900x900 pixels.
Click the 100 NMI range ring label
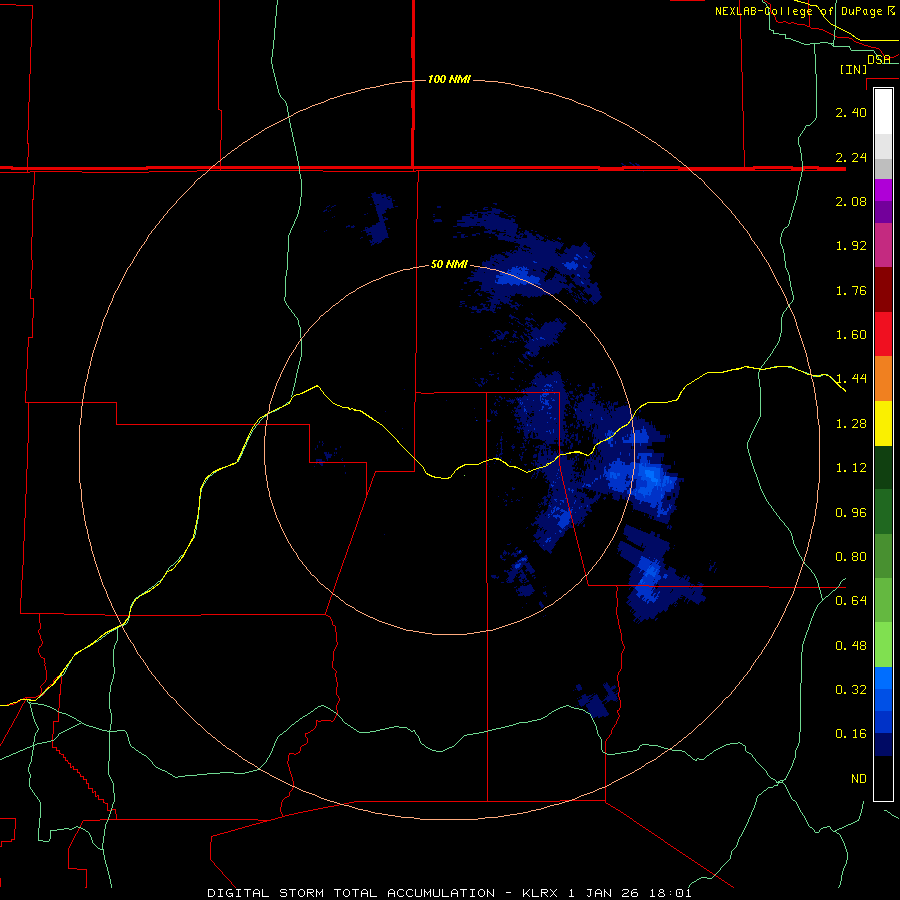tap(449, 79)
